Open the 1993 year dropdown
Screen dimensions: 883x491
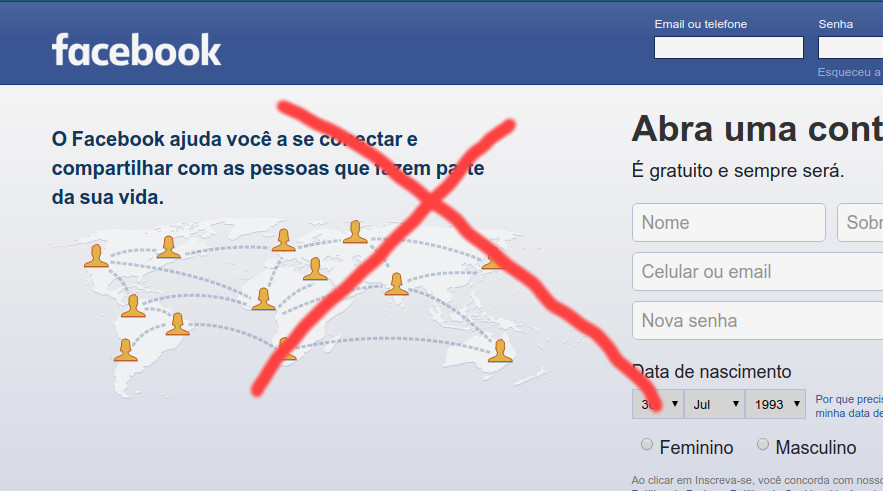pyautogui.click(x=775, y=404)
